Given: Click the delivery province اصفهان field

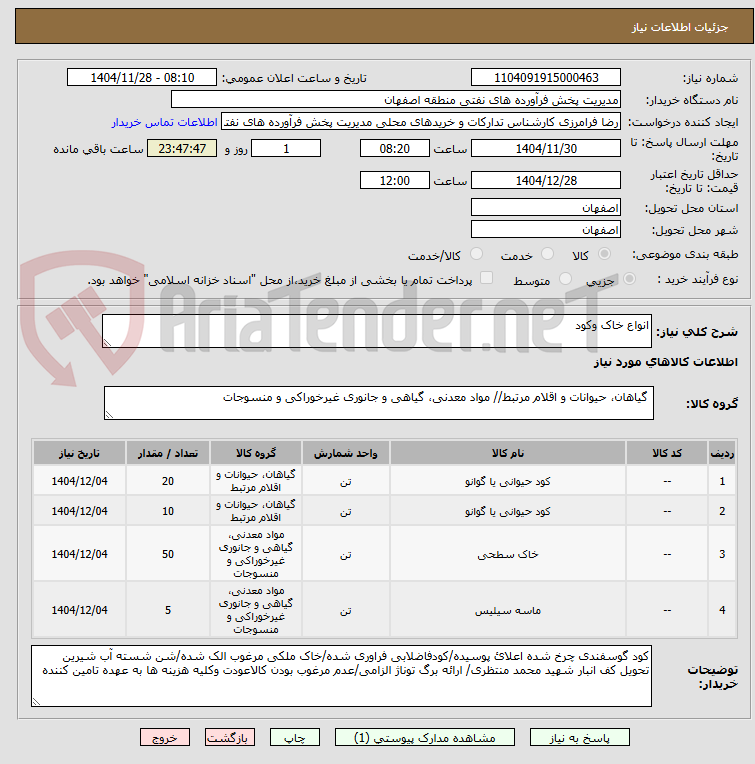Looking at the screenshot, I should click(546, 208).
